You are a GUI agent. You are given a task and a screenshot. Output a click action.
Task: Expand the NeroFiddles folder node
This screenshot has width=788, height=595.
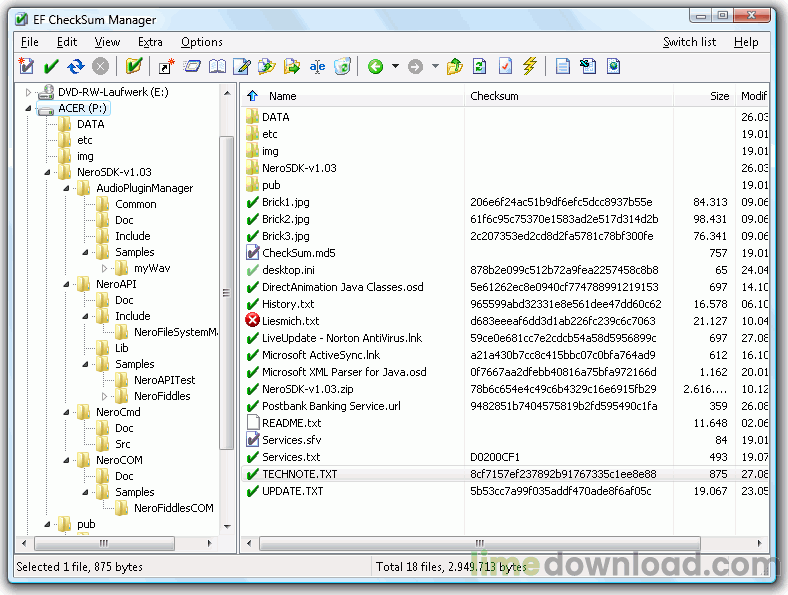105,396
